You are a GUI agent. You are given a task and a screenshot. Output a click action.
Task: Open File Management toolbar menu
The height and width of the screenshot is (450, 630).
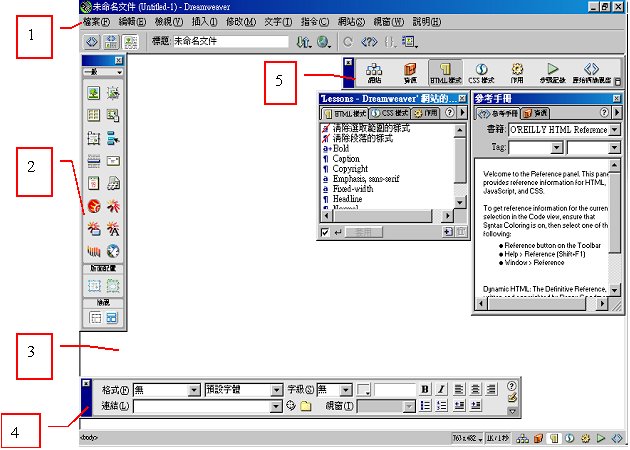pyautogui.click(x=304, y=42)
